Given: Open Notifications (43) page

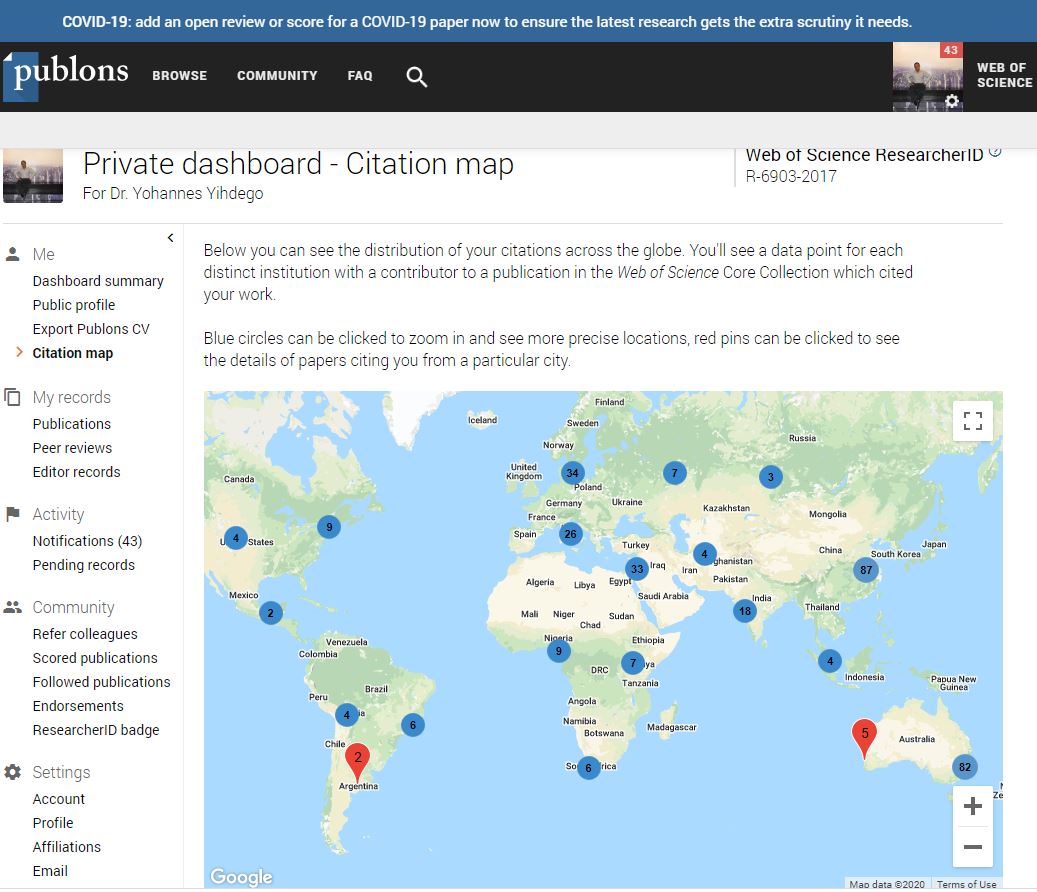Looking at the screenshot, I should [x=87, y=541].
